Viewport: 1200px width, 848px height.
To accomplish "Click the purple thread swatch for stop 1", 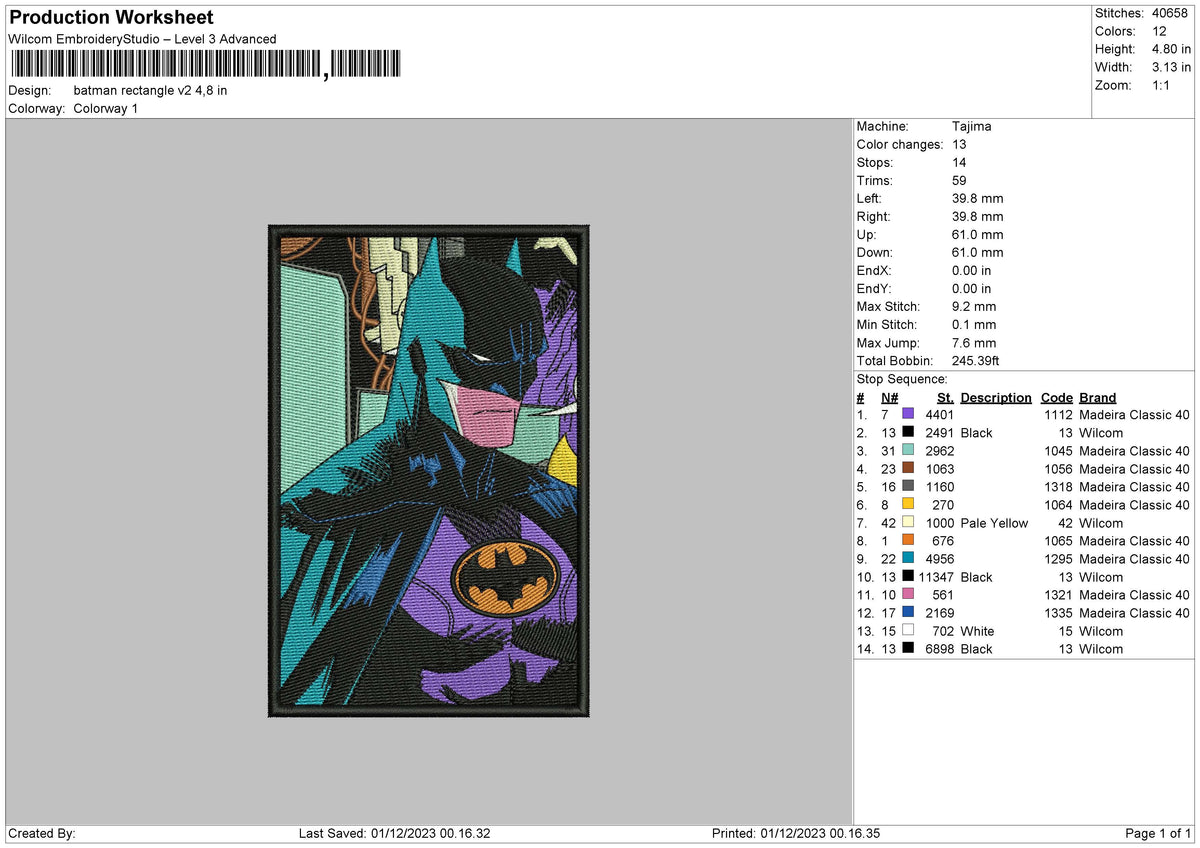I will point(908,414).
